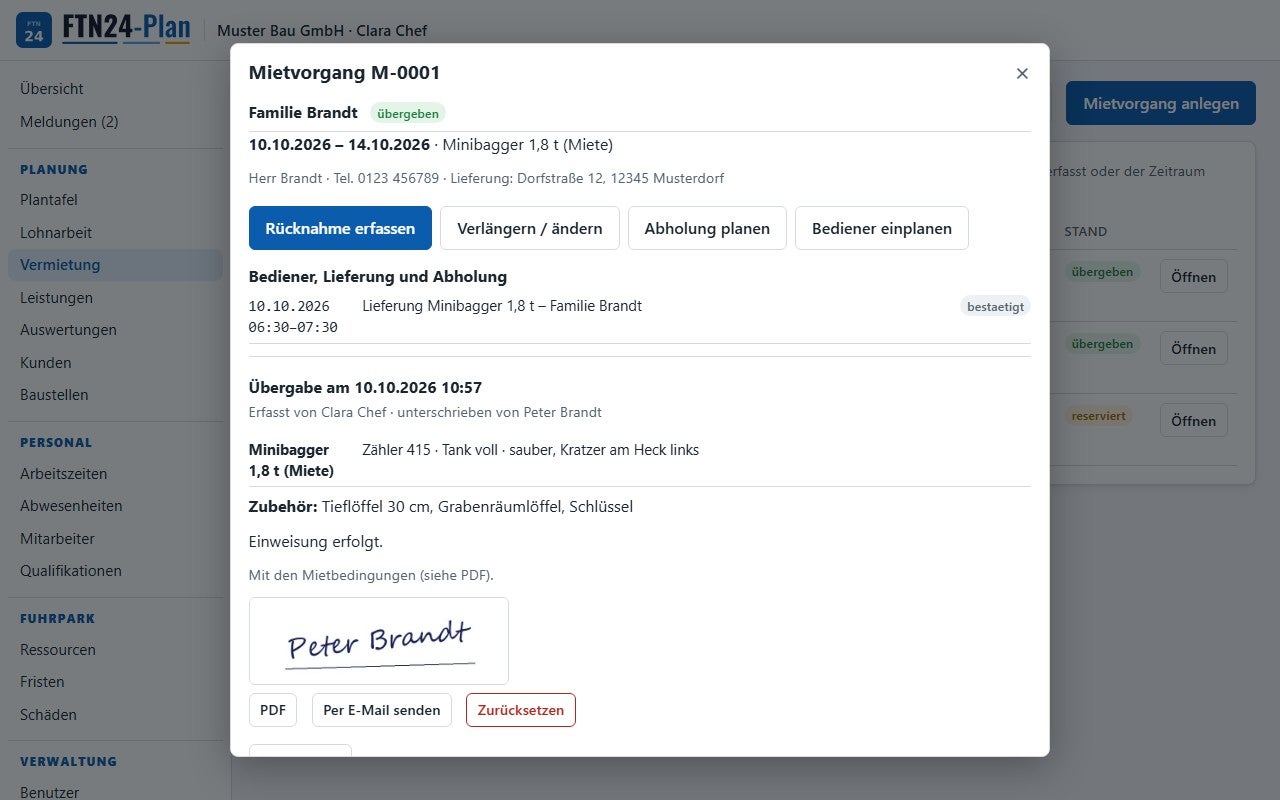The width and height of the screenshot is (1280, 800).
Task: Click the Mietvorgang M-0001 title
Action: (345, 73)
